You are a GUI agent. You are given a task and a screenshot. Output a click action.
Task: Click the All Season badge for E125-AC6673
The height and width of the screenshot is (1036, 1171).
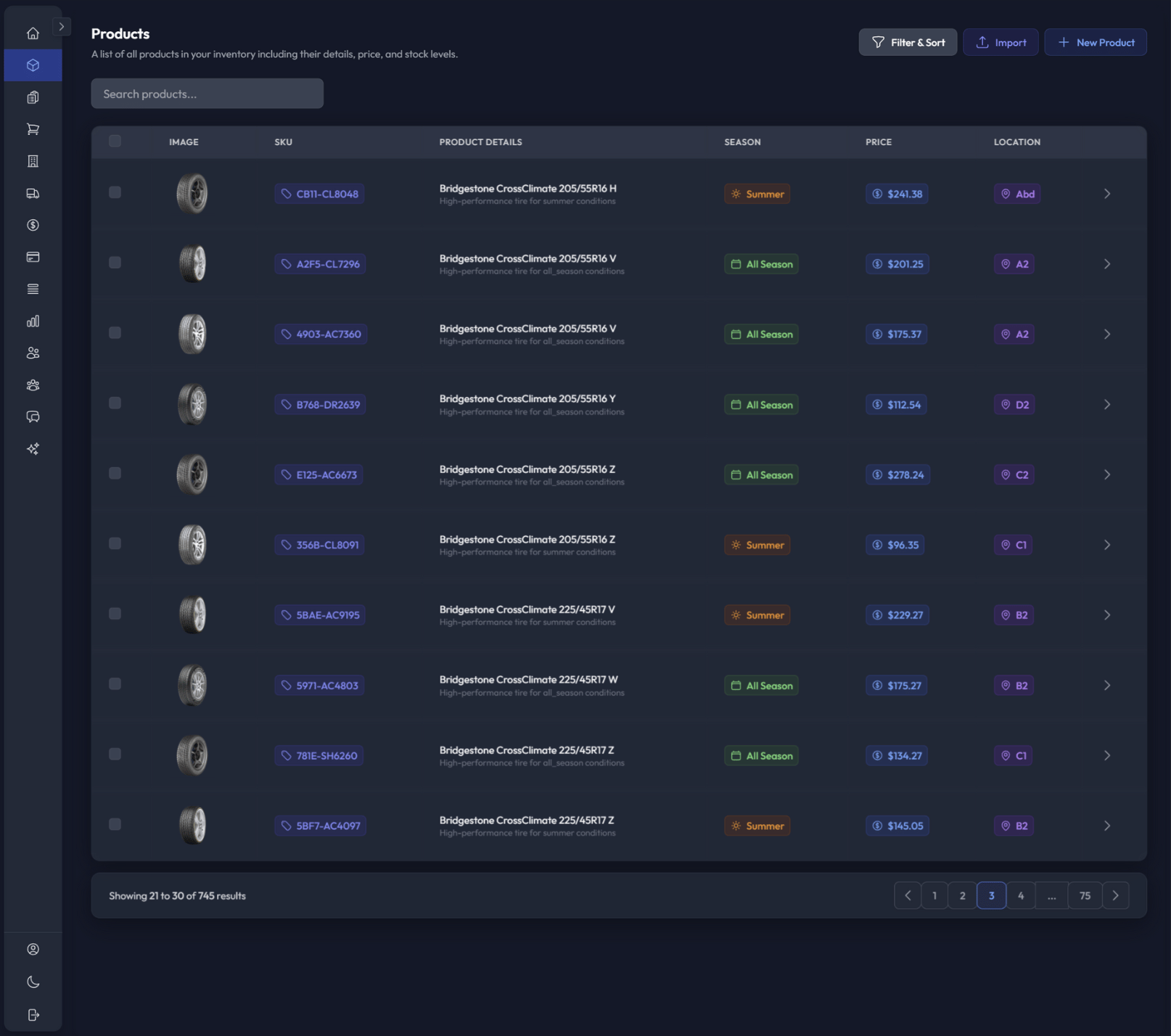pos(761,474)
